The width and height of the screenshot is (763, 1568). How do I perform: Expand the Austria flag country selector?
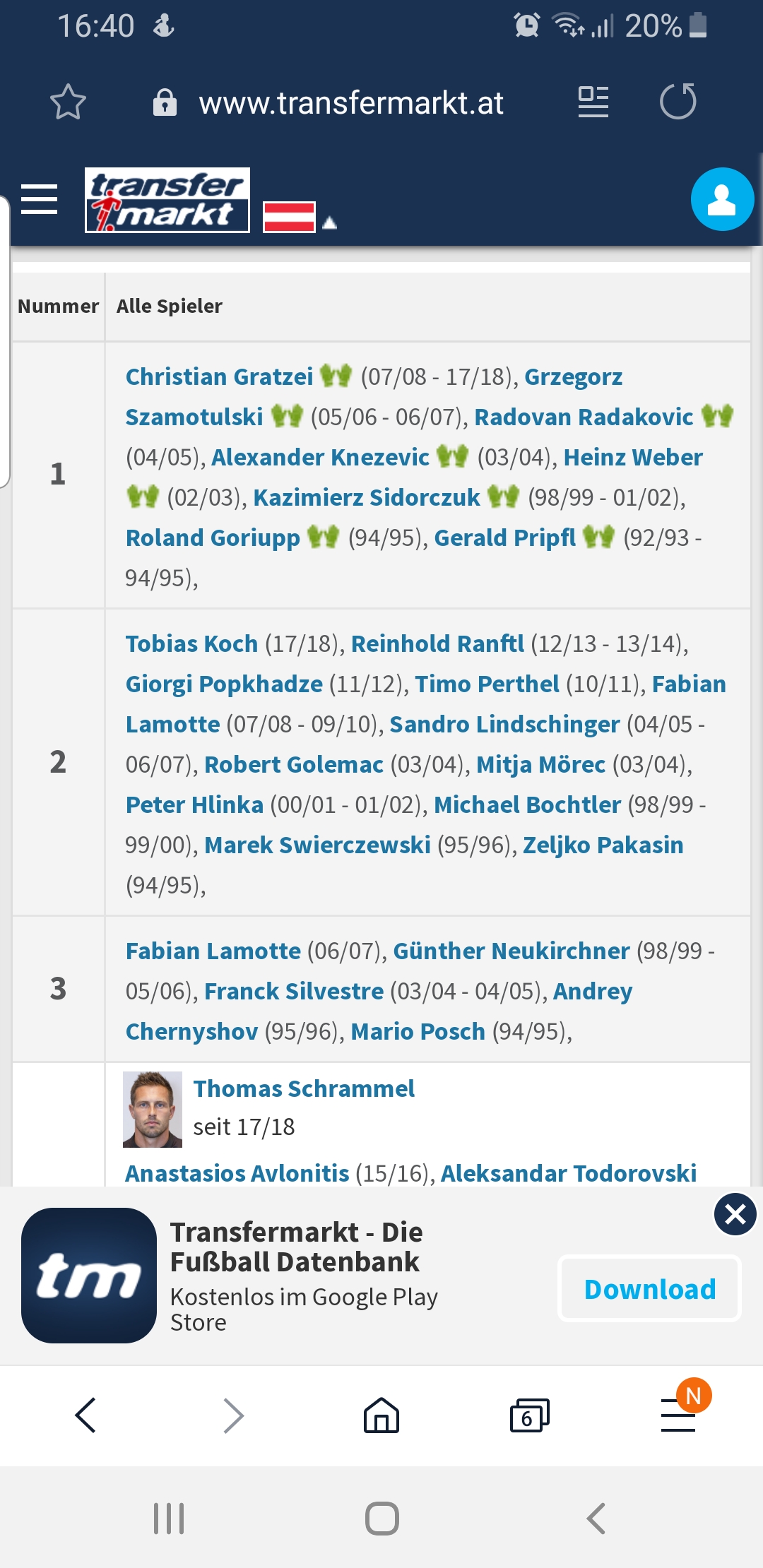coord(300,218)
